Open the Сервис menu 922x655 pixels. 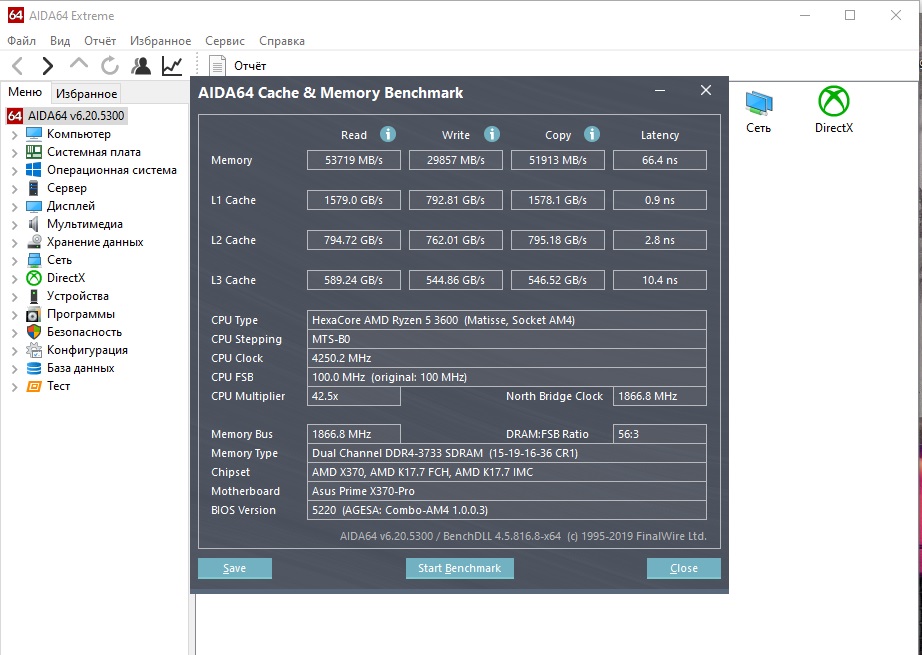point(225,41)
